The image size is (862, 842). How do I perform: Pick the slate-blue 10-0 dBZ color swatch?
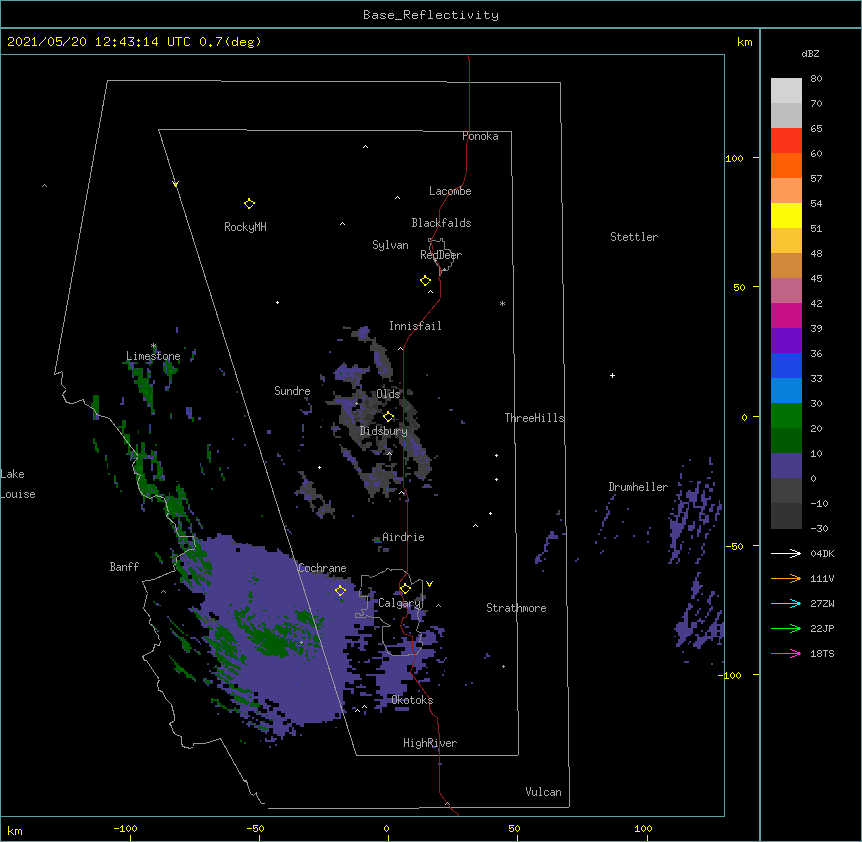(x=786, y=466)
